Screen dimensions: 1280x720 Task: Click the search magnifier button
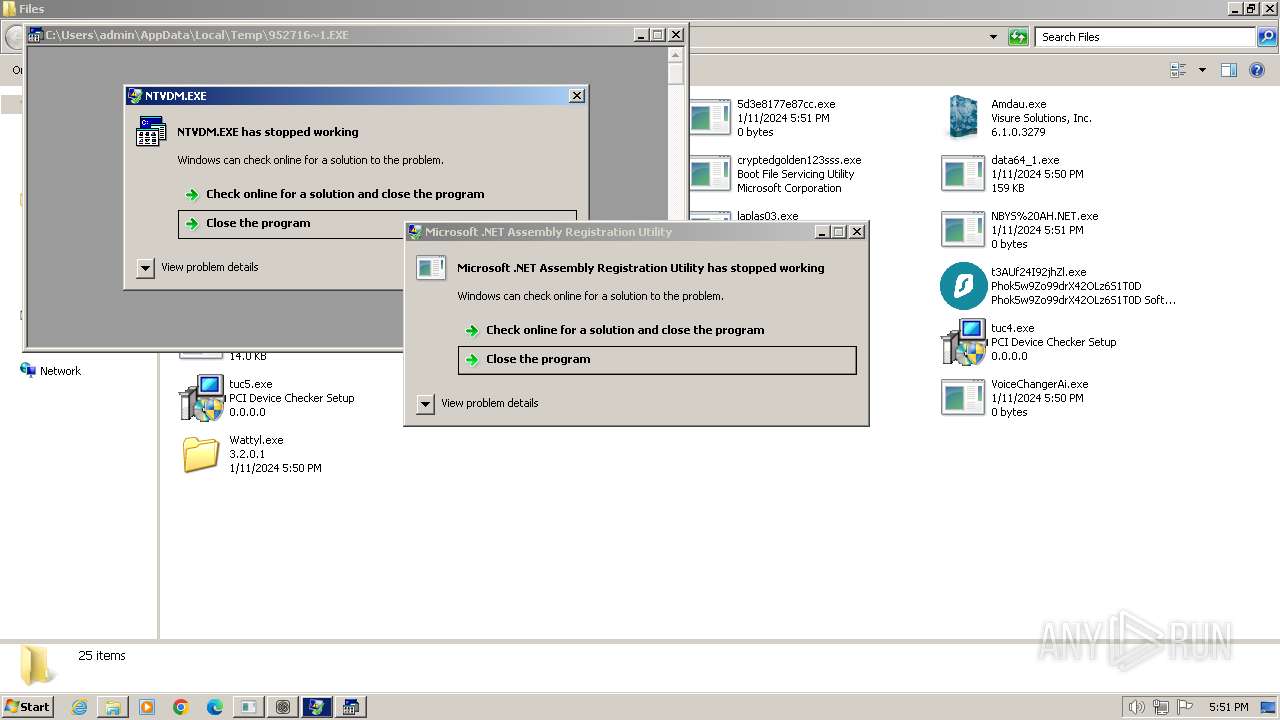1266,37
